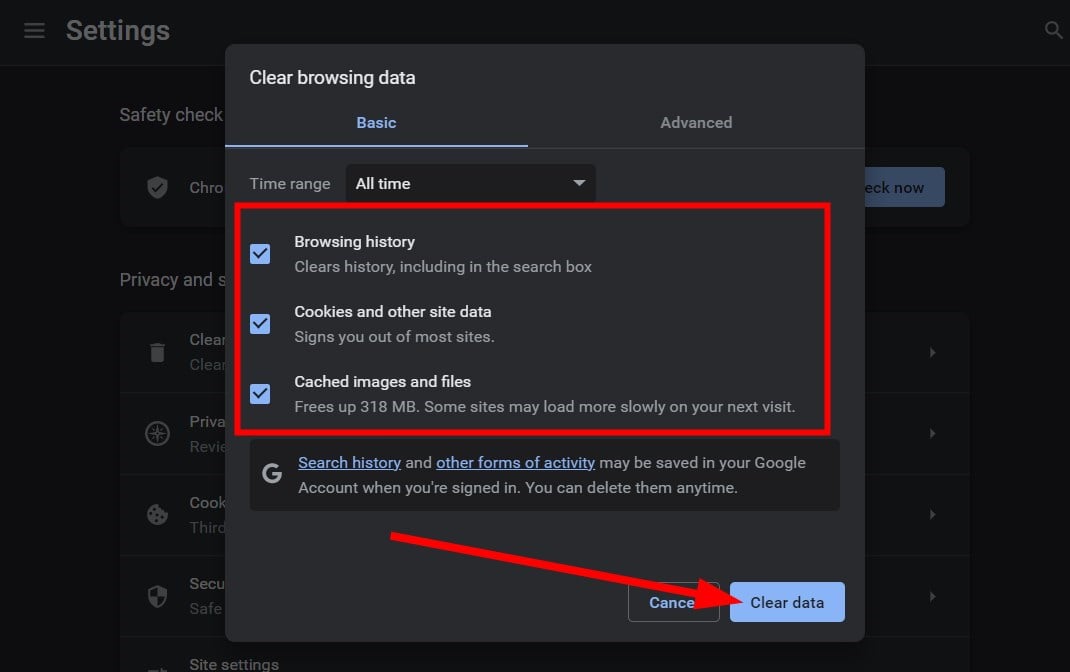Open the Search history link
This screenshot has width=1070, height=672.
349,463
